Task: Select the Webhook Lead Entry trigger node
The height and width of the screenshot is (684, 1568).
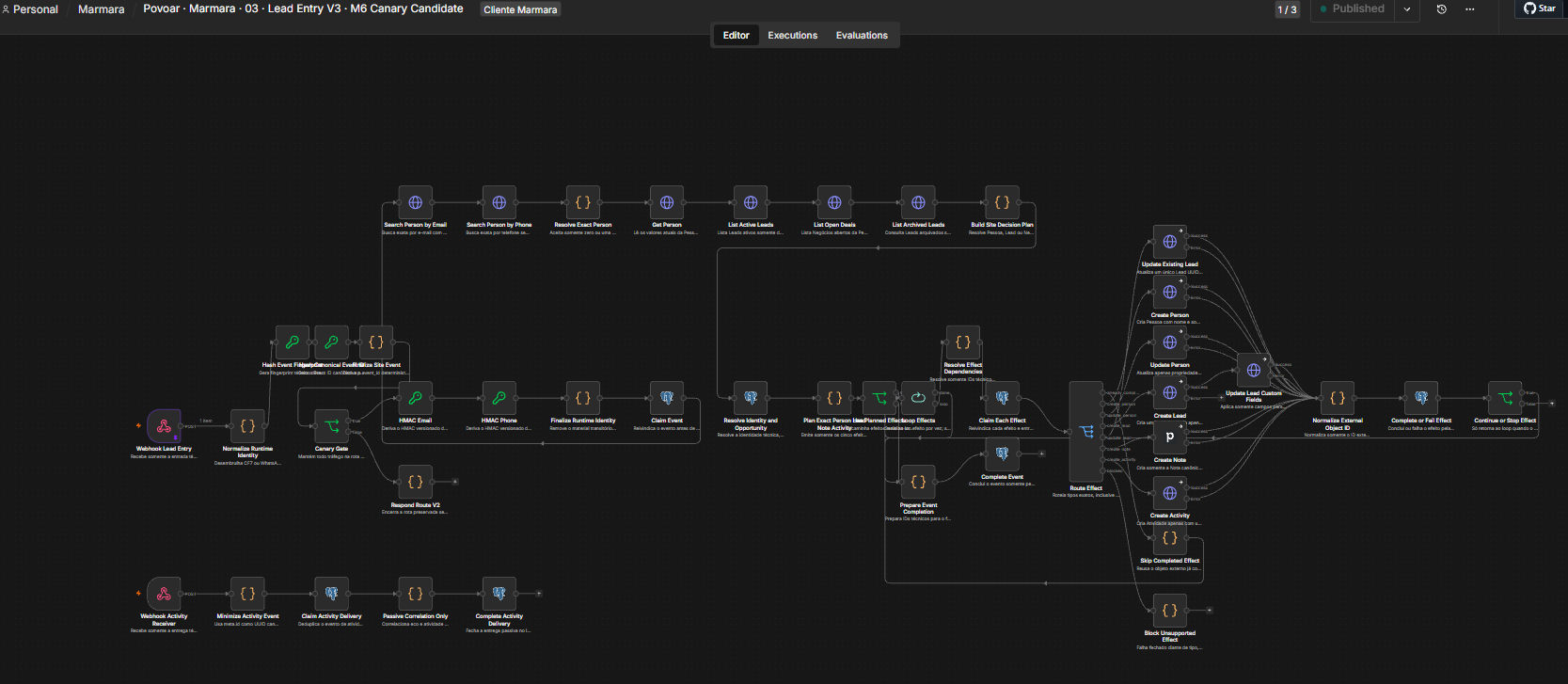Action: click(164, 426)
